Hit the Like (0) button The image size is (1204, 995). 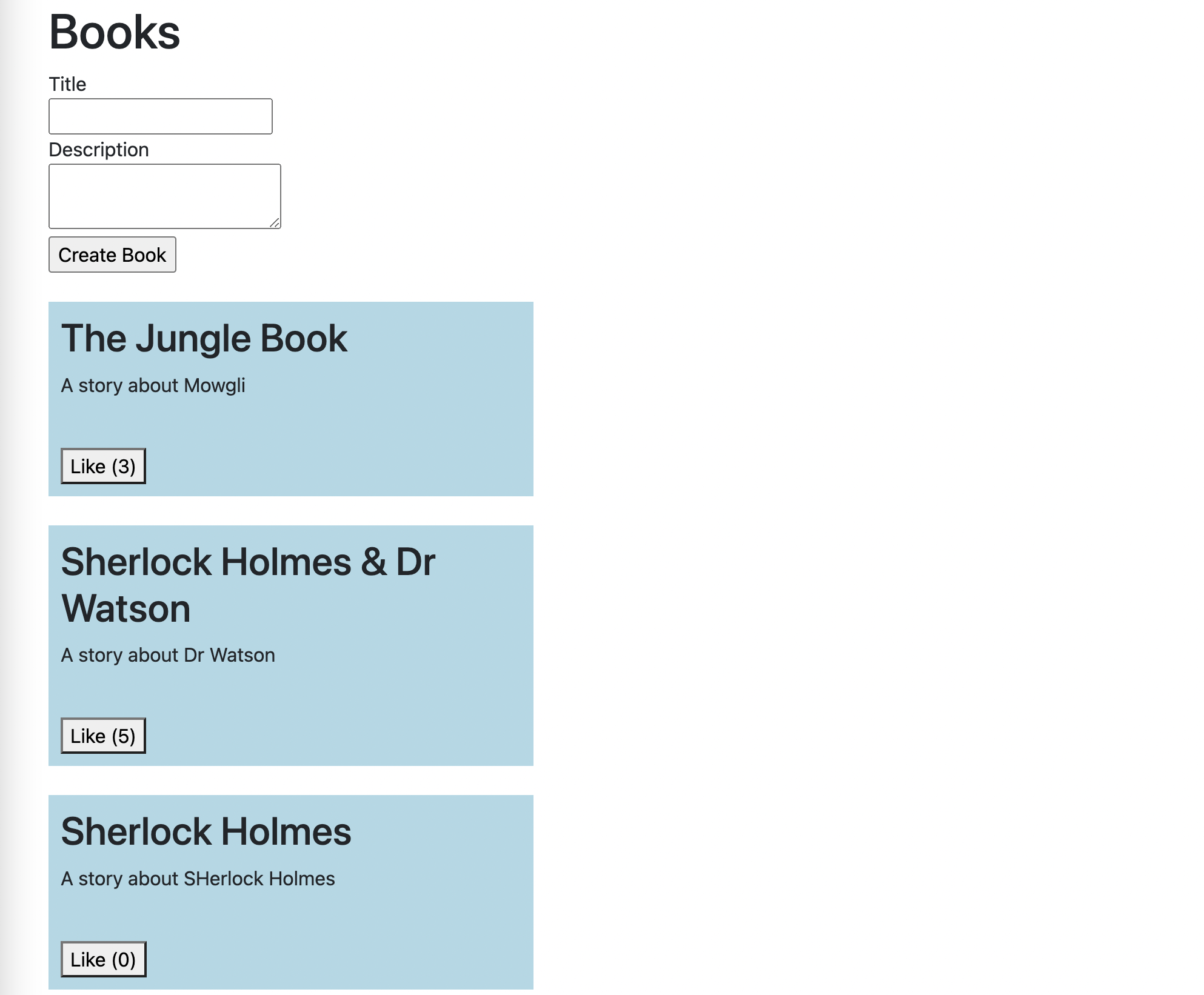(x=103, y=959)
